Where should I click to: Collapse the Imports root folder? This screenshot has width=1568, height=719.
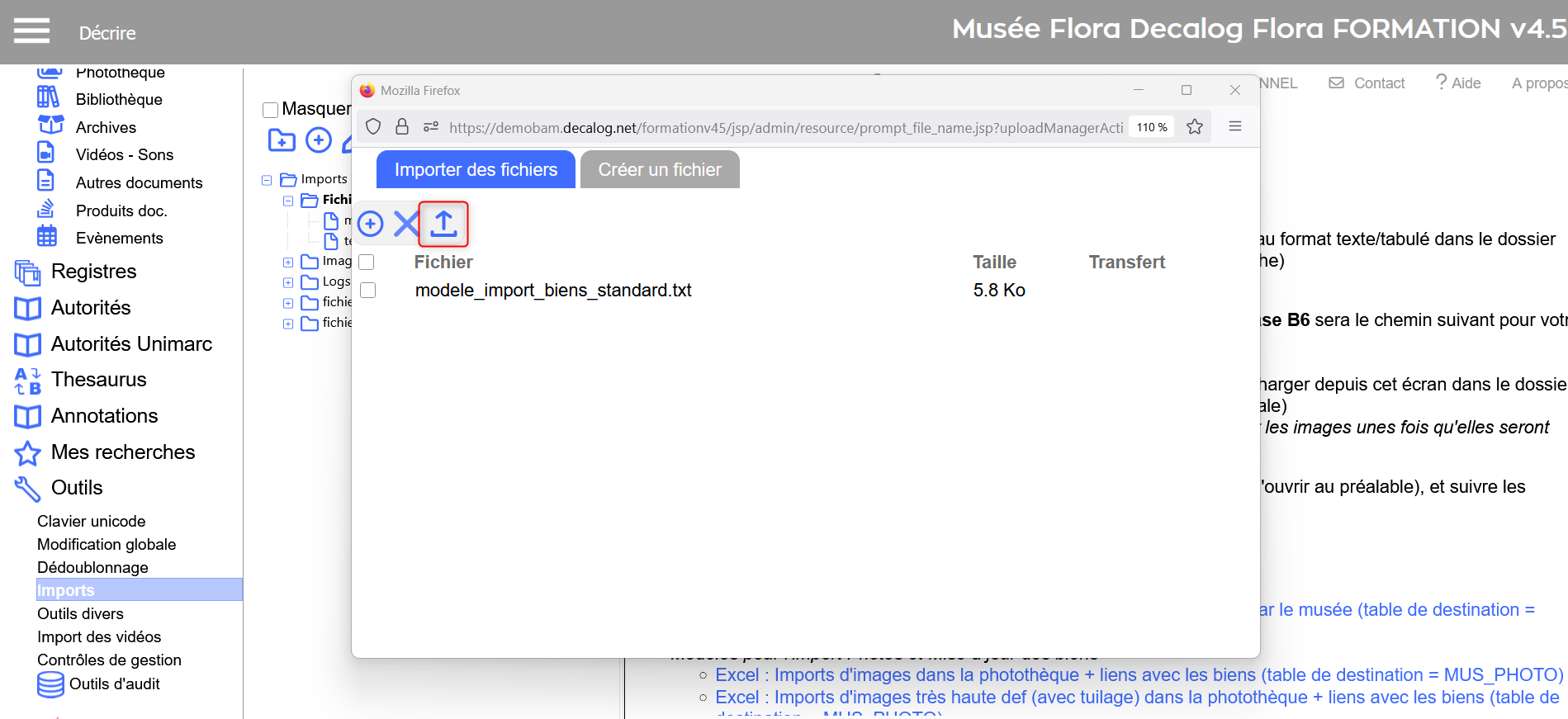267,180
